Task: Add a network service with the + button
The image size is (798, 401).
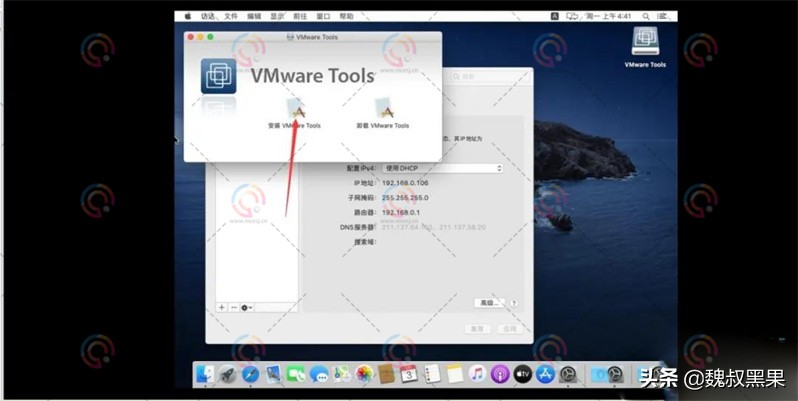Action: coord(221,307)
